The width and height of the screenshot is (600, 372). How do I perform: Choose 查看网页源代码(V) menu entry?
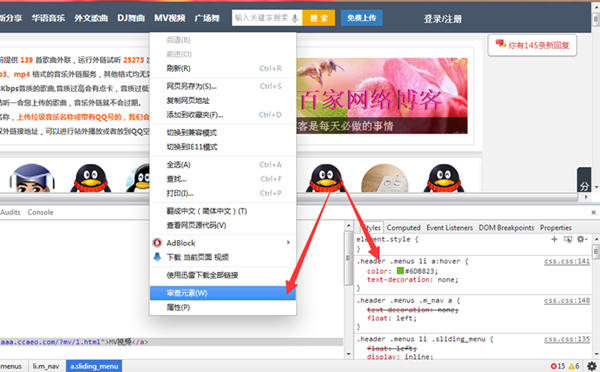(x=223, y=225)
